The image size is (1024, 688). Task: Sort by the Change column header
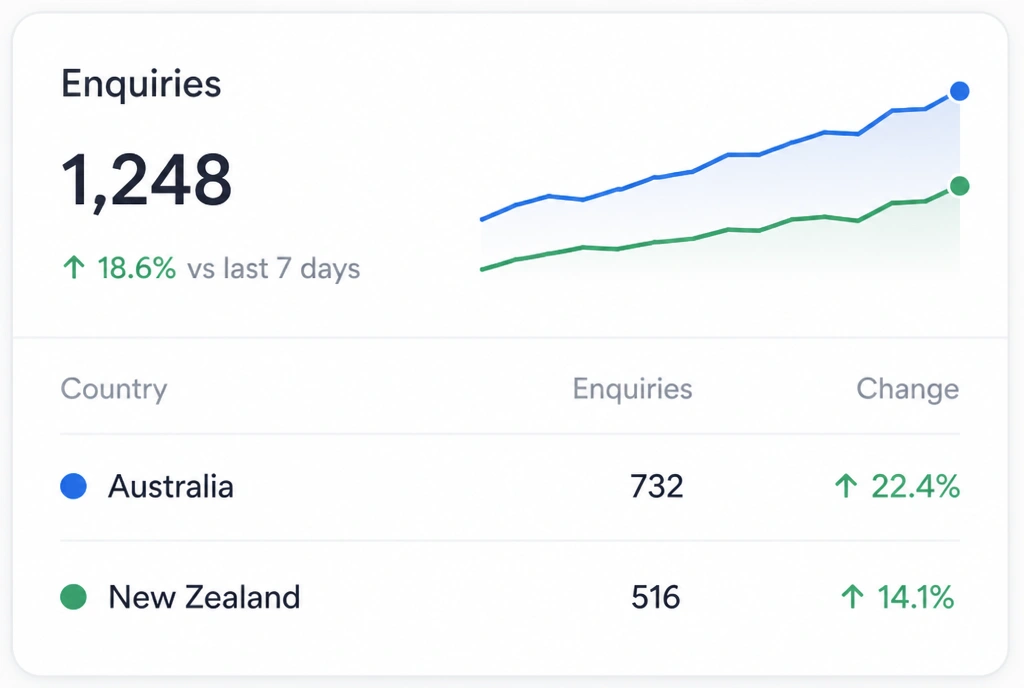(x=908, y=389)
